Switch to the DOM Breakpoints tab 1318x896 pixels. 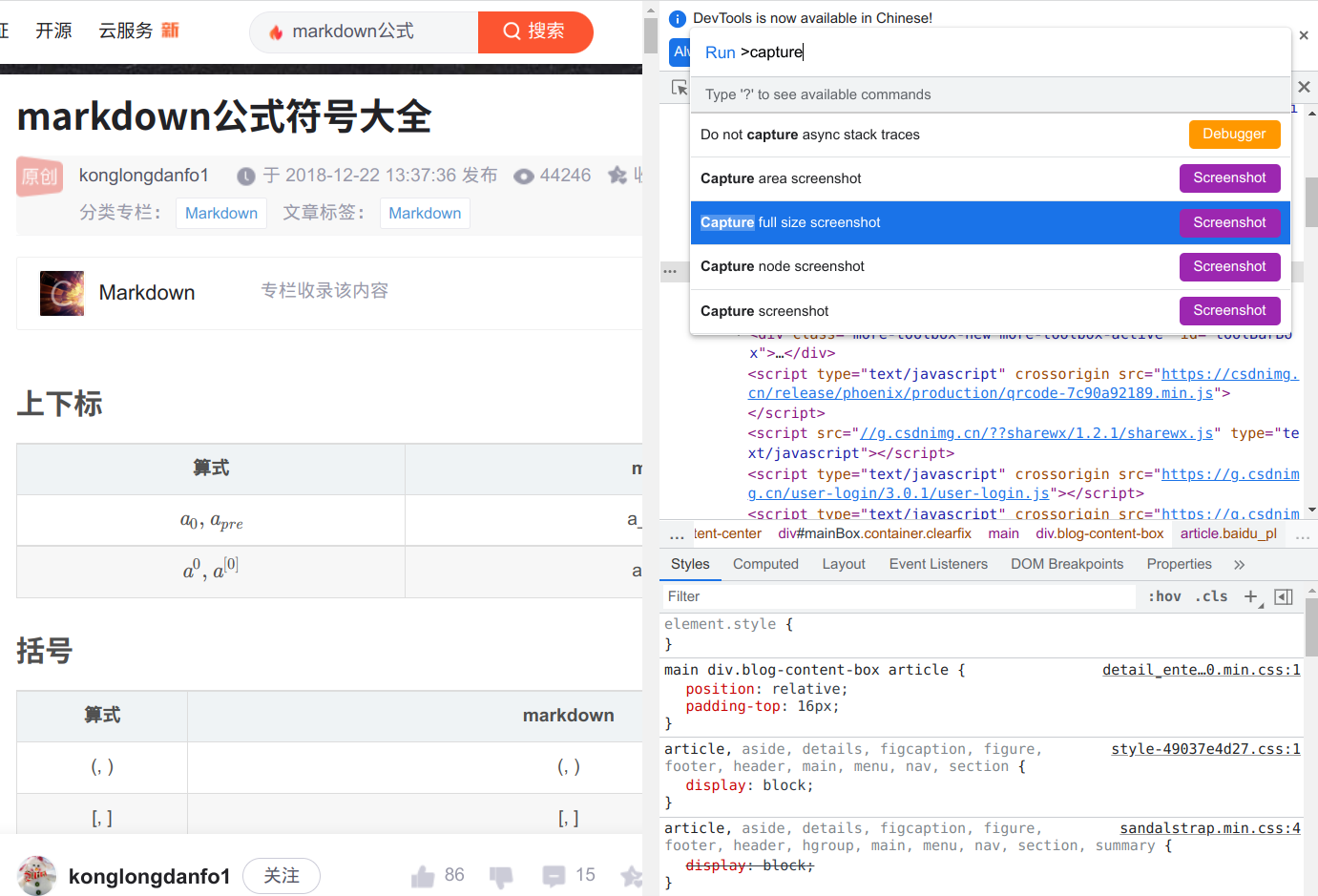tap(1067, 564)
